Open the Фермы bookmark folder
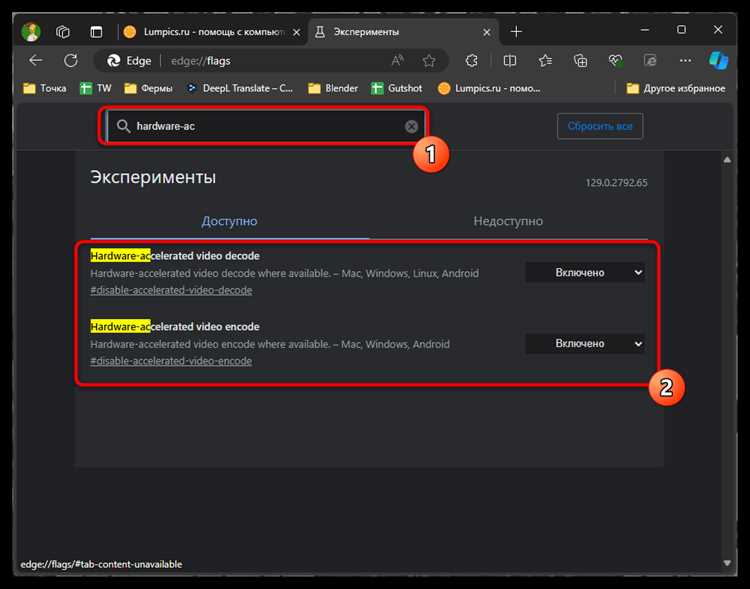The height and width of the screenshot is (589, 750). (148, 89)
